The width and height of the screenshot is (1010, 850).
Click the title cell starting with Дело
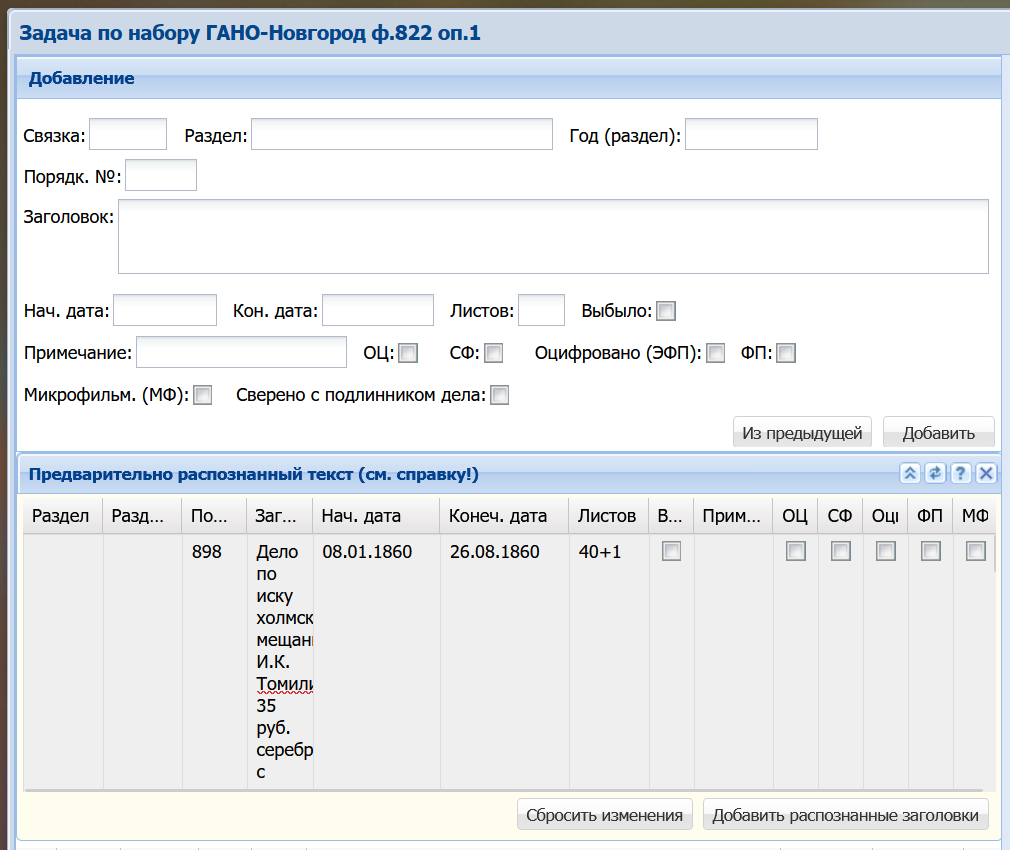281,661
